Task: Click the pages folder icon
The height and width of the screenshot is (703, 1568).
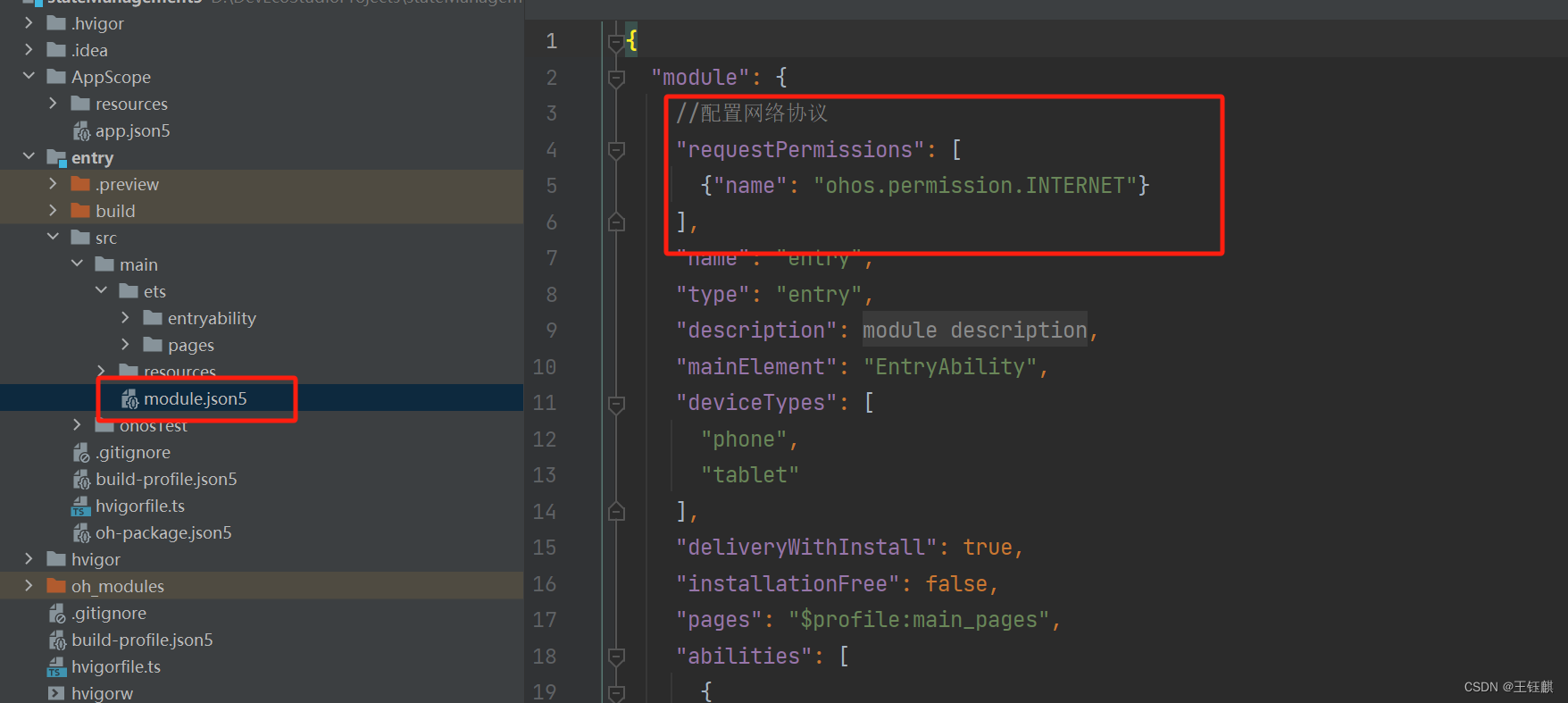Action: coord(153,345)
